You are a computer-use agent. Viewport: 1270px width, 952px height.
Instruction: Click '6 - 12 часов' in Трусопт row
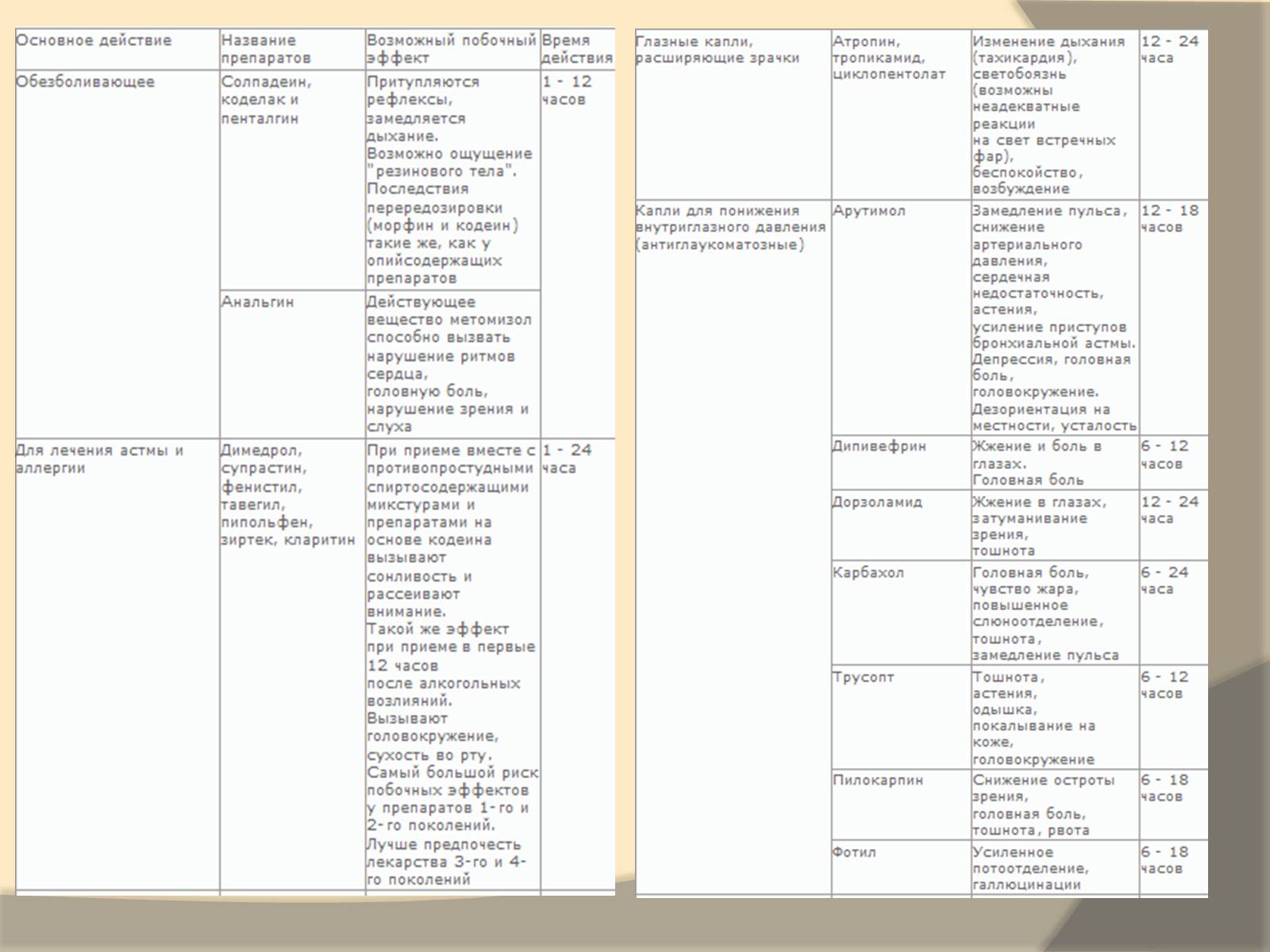point(1173,717)
